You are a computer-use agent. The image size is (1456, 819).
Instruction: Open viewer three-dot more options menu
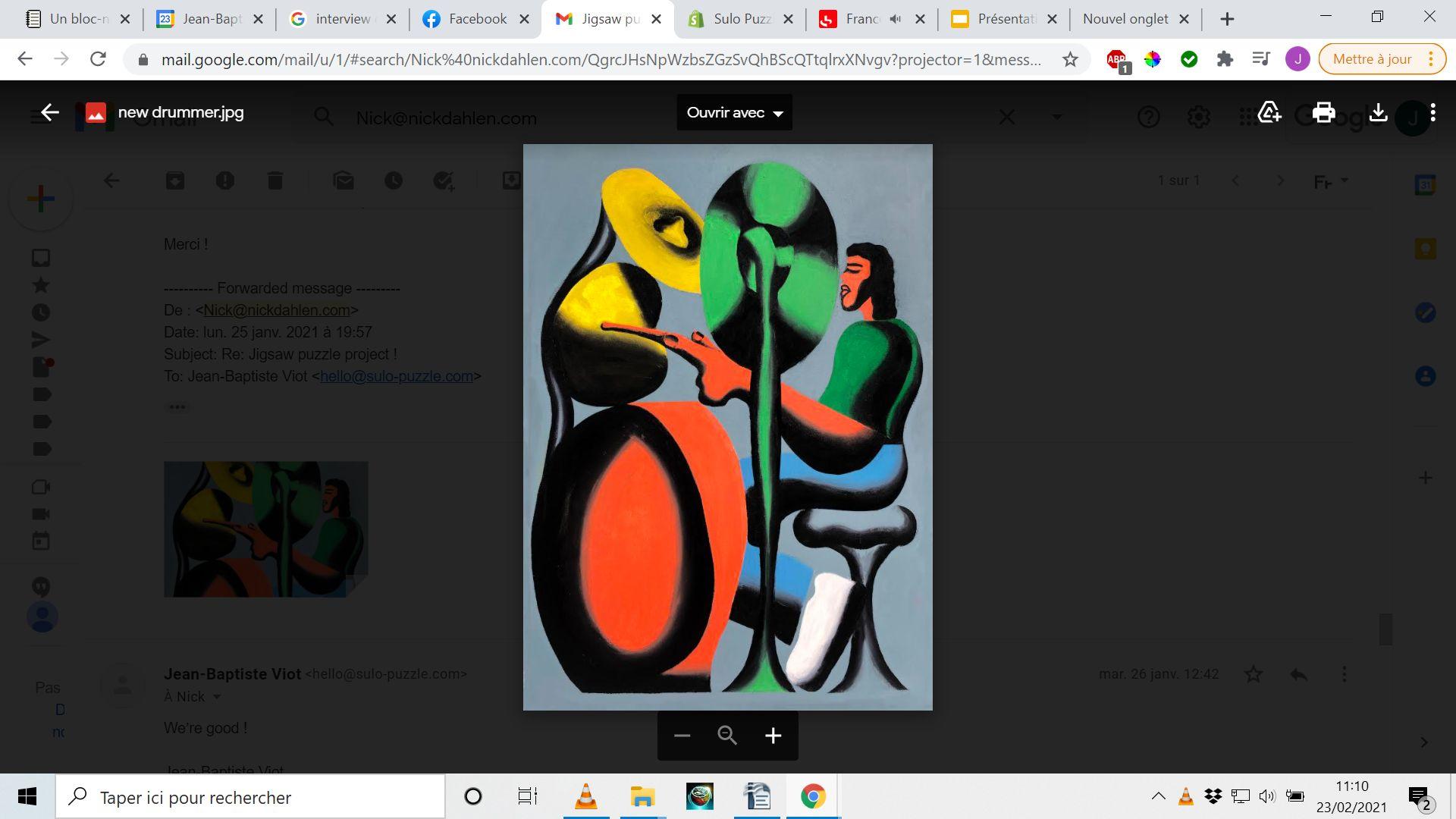[1432, 113]
